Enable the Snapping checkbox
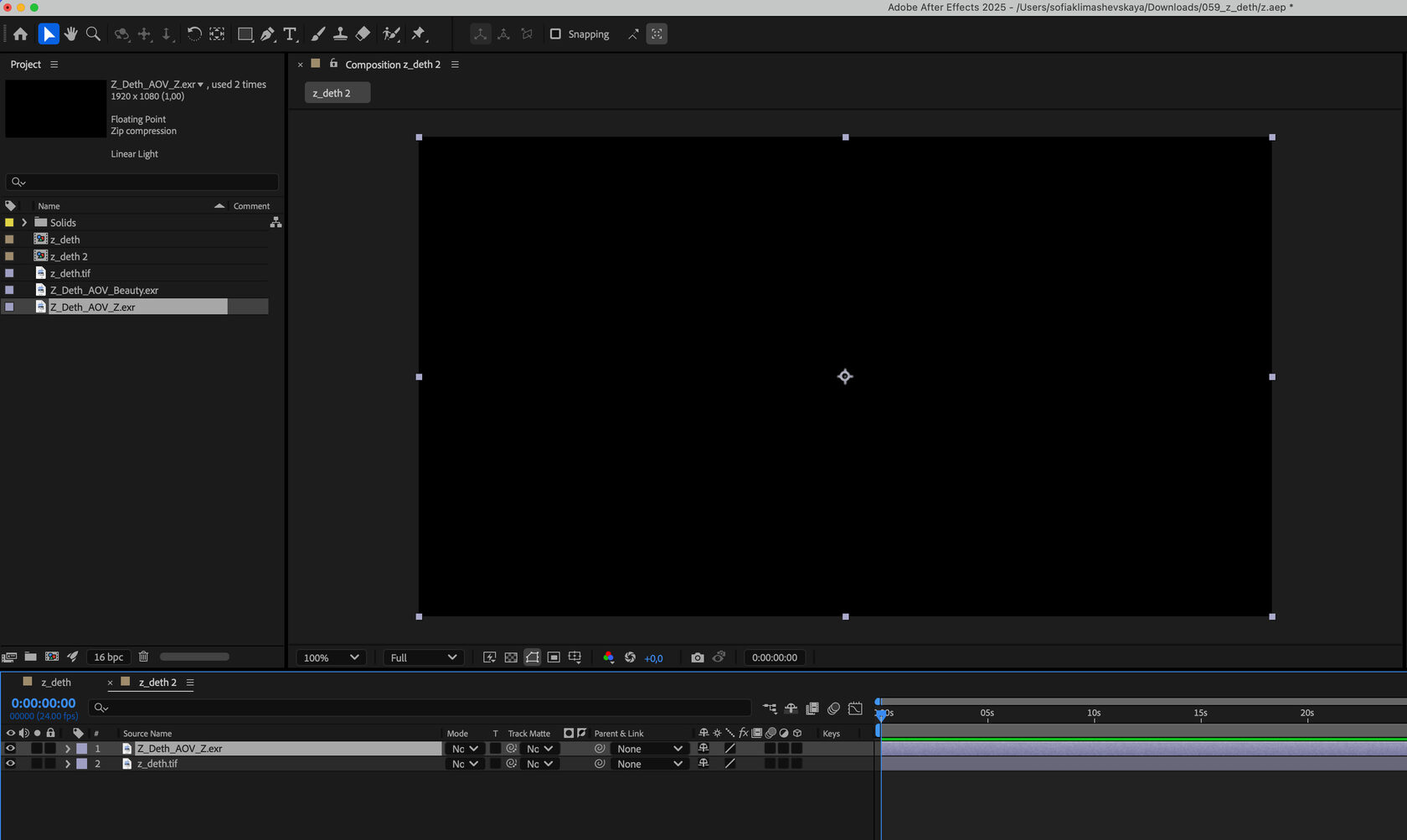This screenshot has width=1407, height=840. tap(555, 34)
